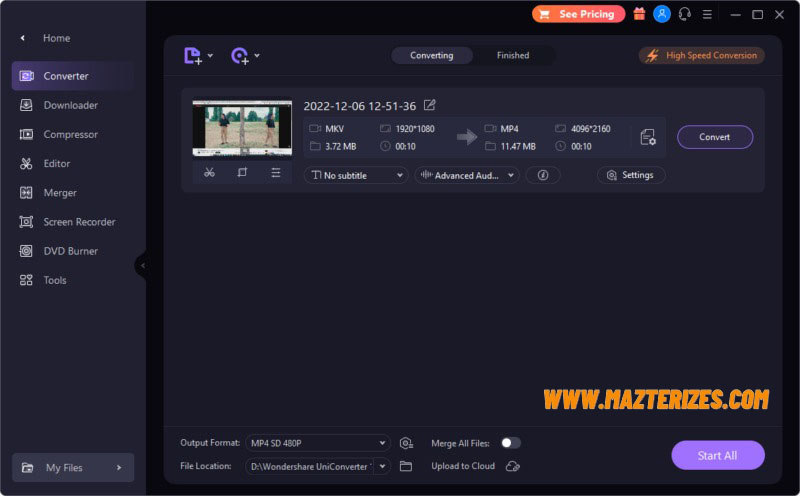Viewport: 800px width, 496px height.
Task: Click the output format gear icon
Action: pos(406,443)
